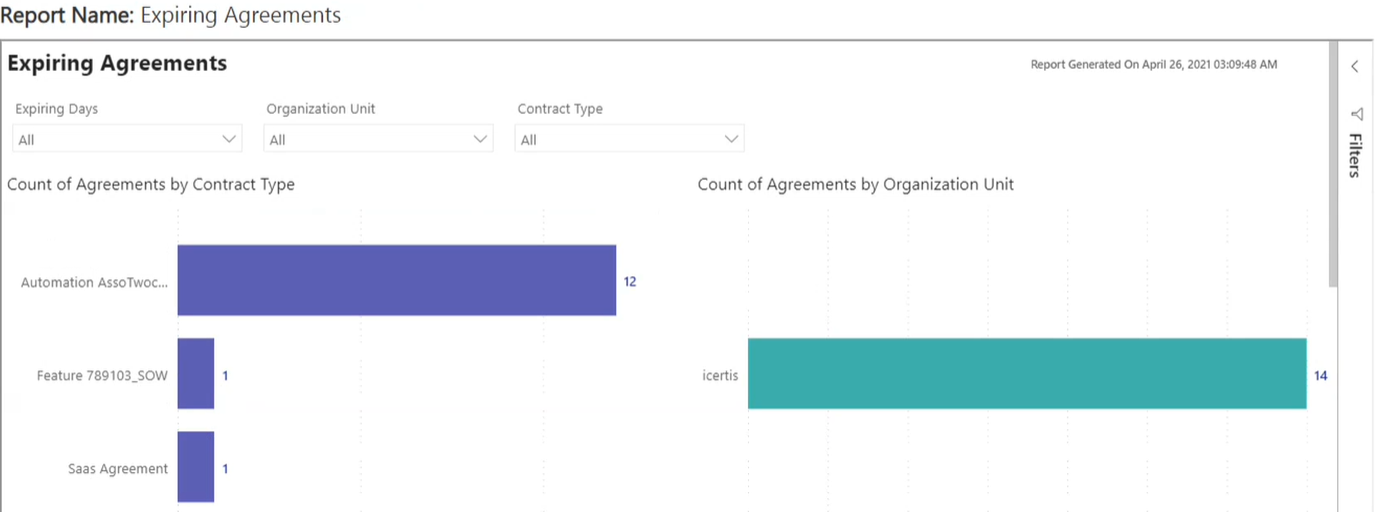This screenshot has width=1381, height=512.
Task: Click the Filters funnel icon
Action: (x=1356, y=114)
